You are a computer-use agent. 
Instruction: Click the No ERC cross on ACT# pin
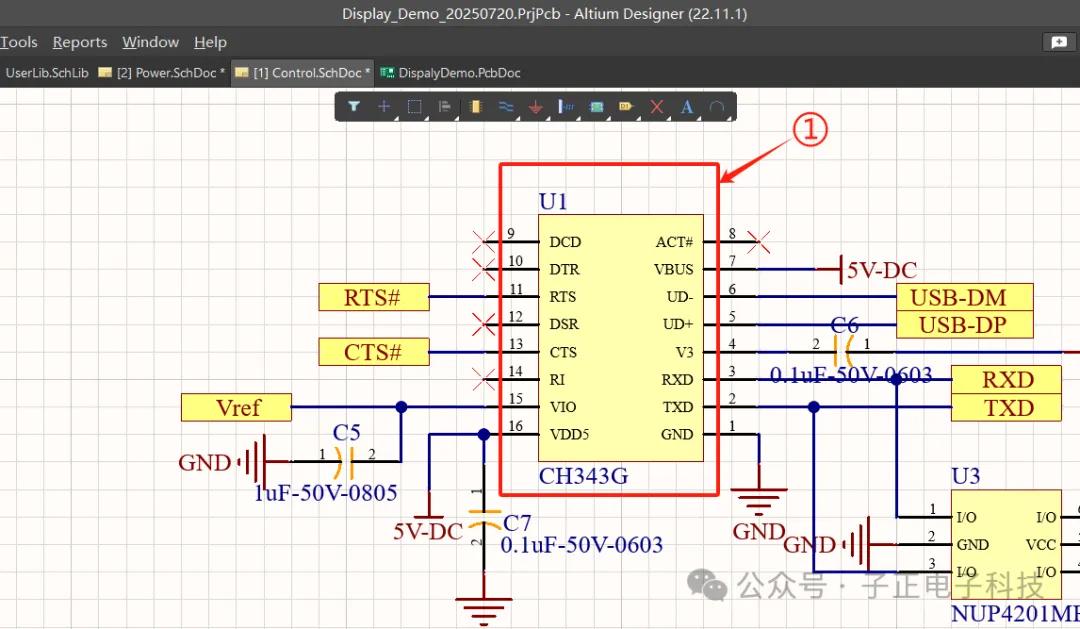point(759,242)
